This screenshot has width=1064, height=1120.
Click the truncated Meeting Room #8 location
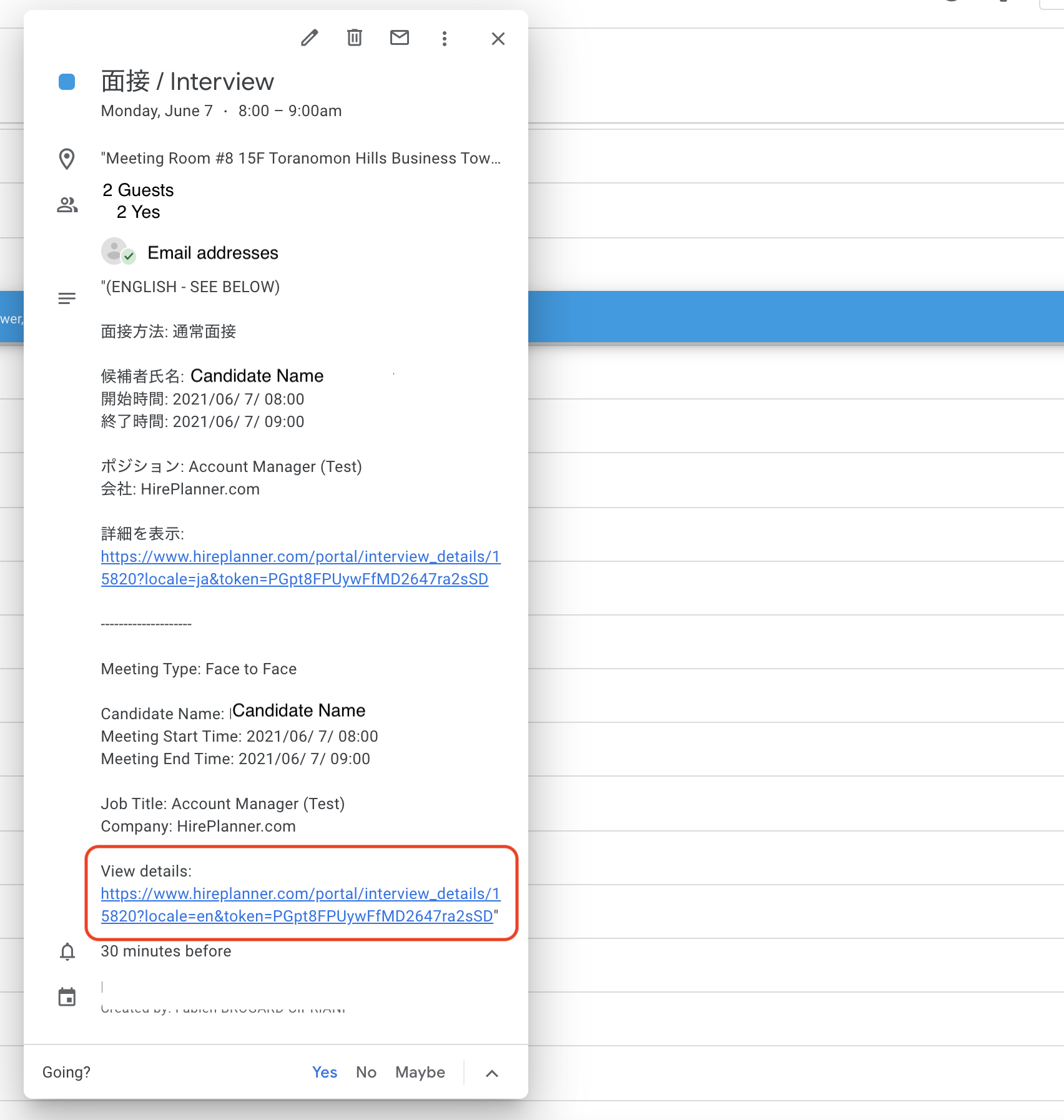coord(301,159)
